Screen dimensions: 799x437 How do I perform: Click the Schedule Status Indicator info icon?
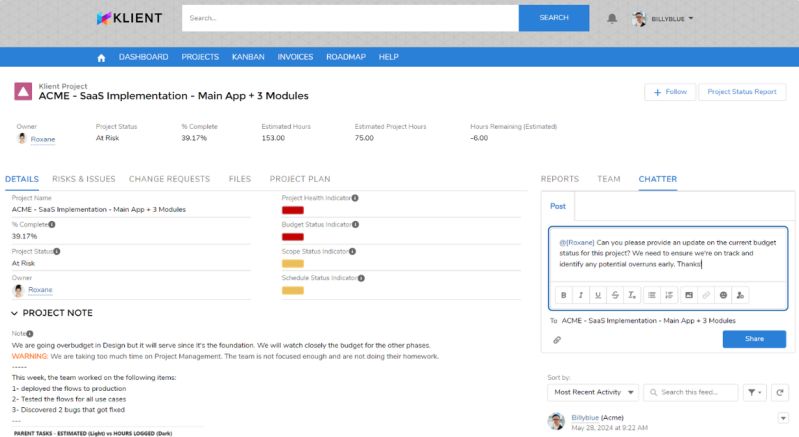(361, 278)
